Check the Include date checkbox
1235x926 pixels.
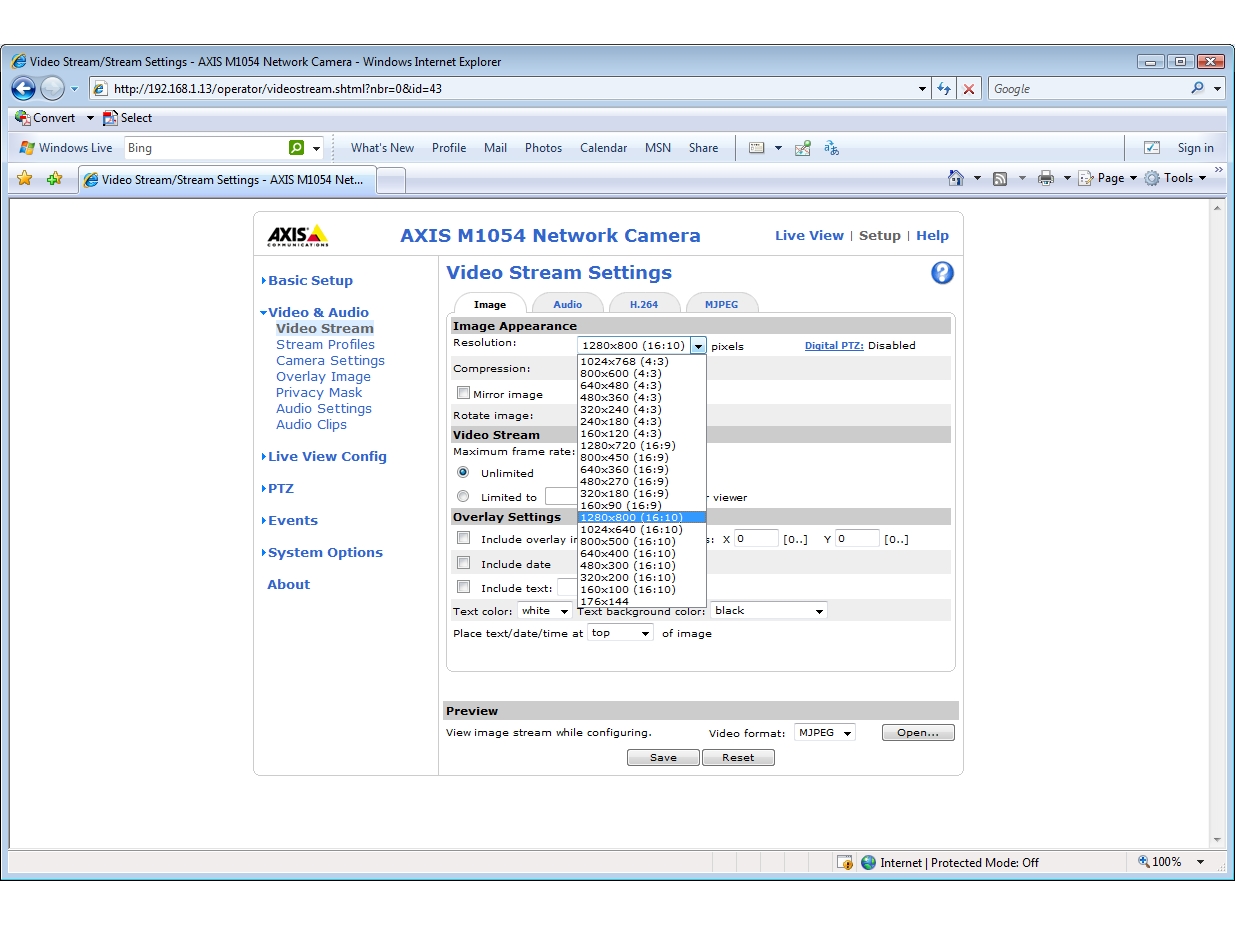[463, 563]
